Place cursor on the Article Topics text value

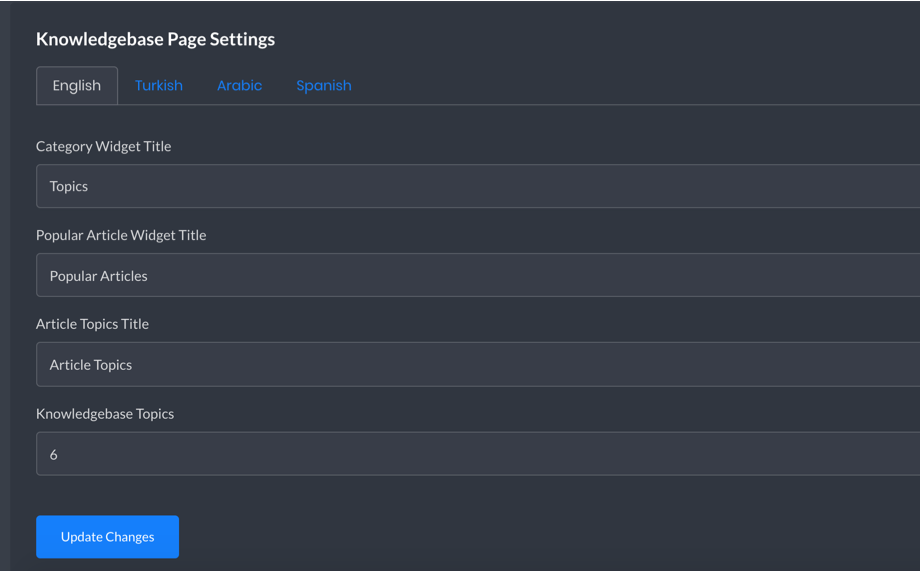click(91, 365)
